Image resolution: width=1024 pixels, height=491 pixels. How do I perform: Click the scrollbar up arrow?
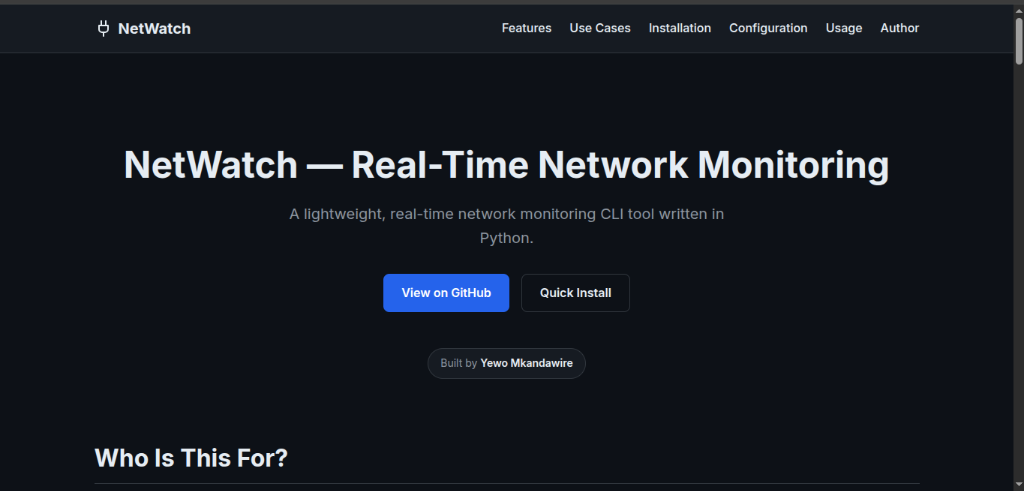[1019, 9]
